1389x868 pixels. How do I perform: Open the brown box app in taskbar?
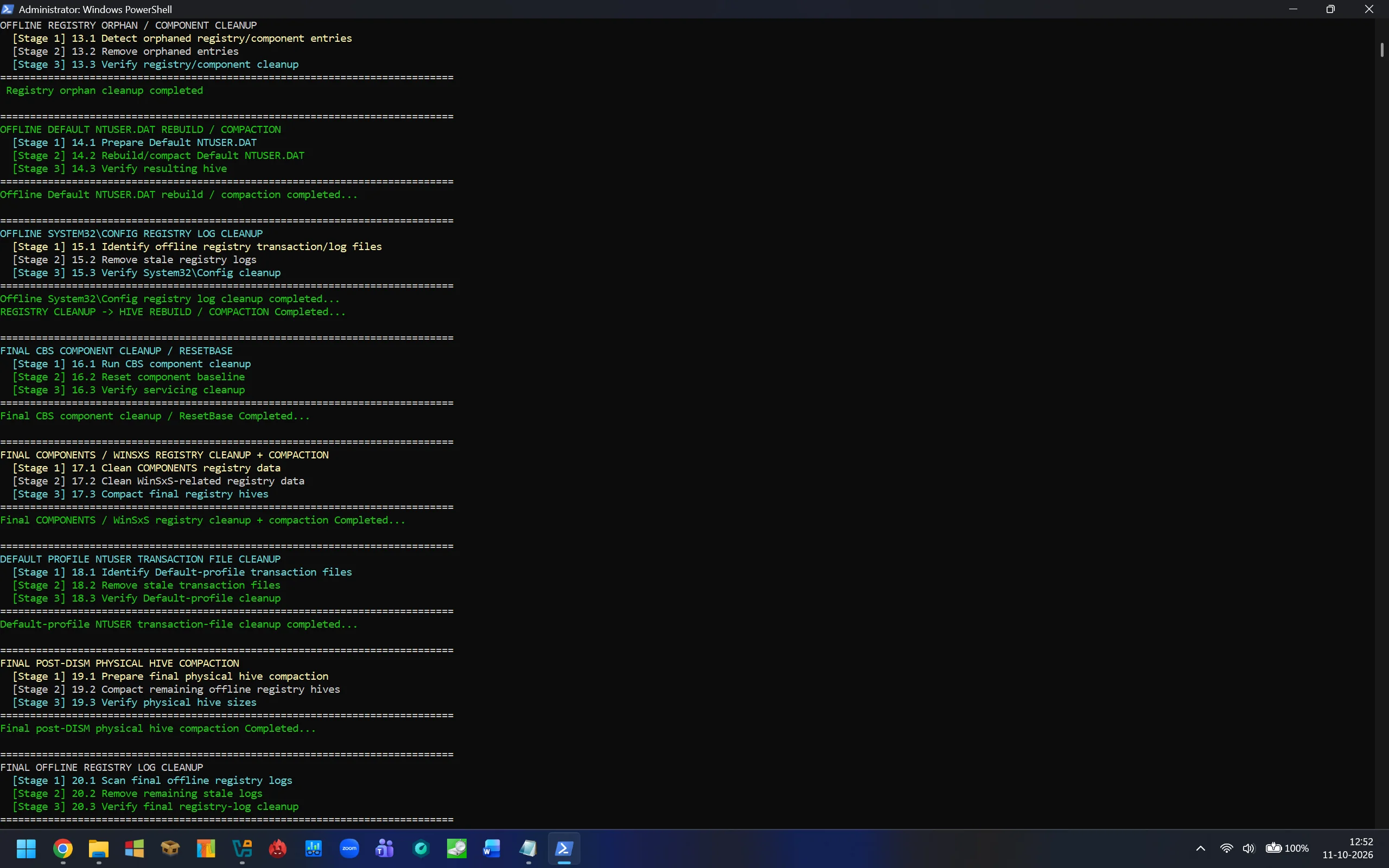(x=170, y=848)
